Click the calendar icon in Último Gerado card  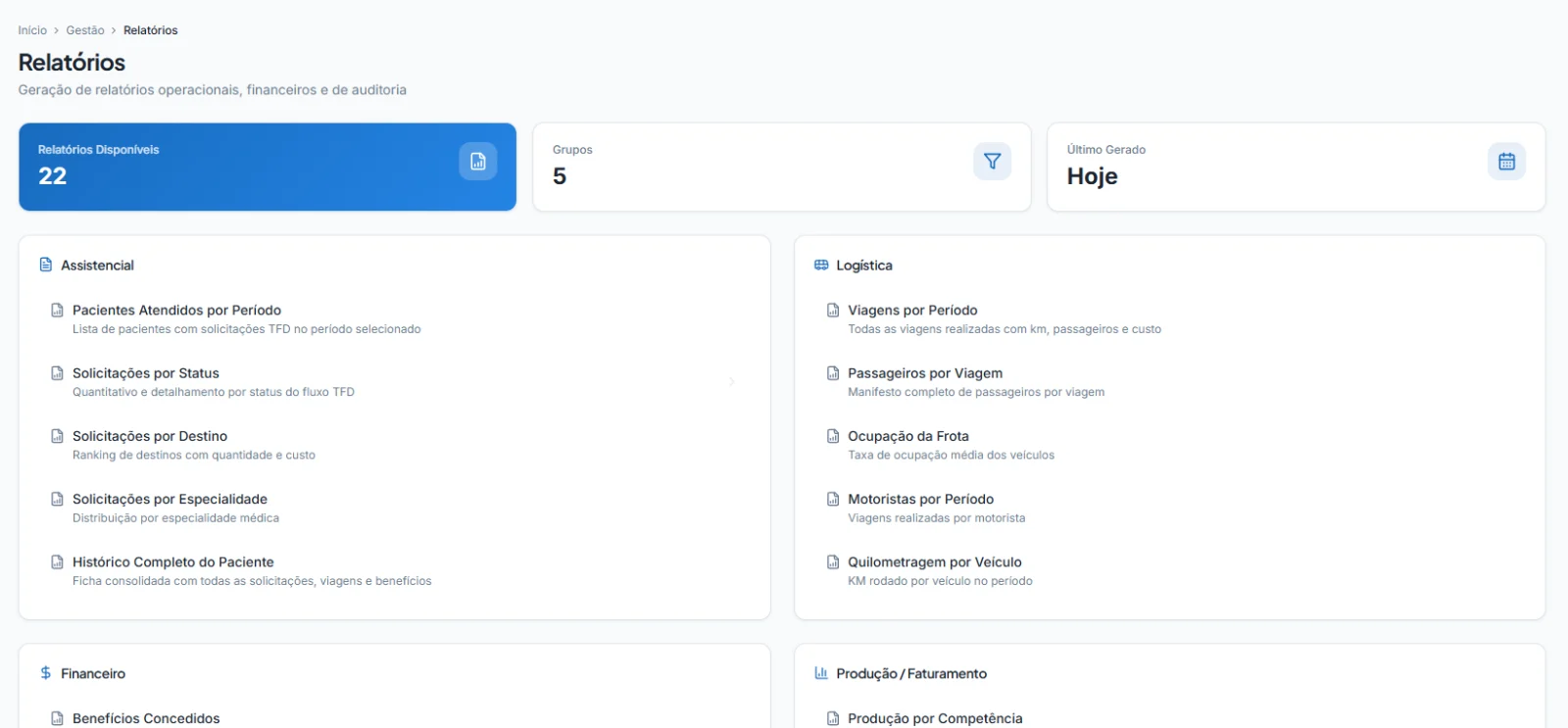[1506, 162]
